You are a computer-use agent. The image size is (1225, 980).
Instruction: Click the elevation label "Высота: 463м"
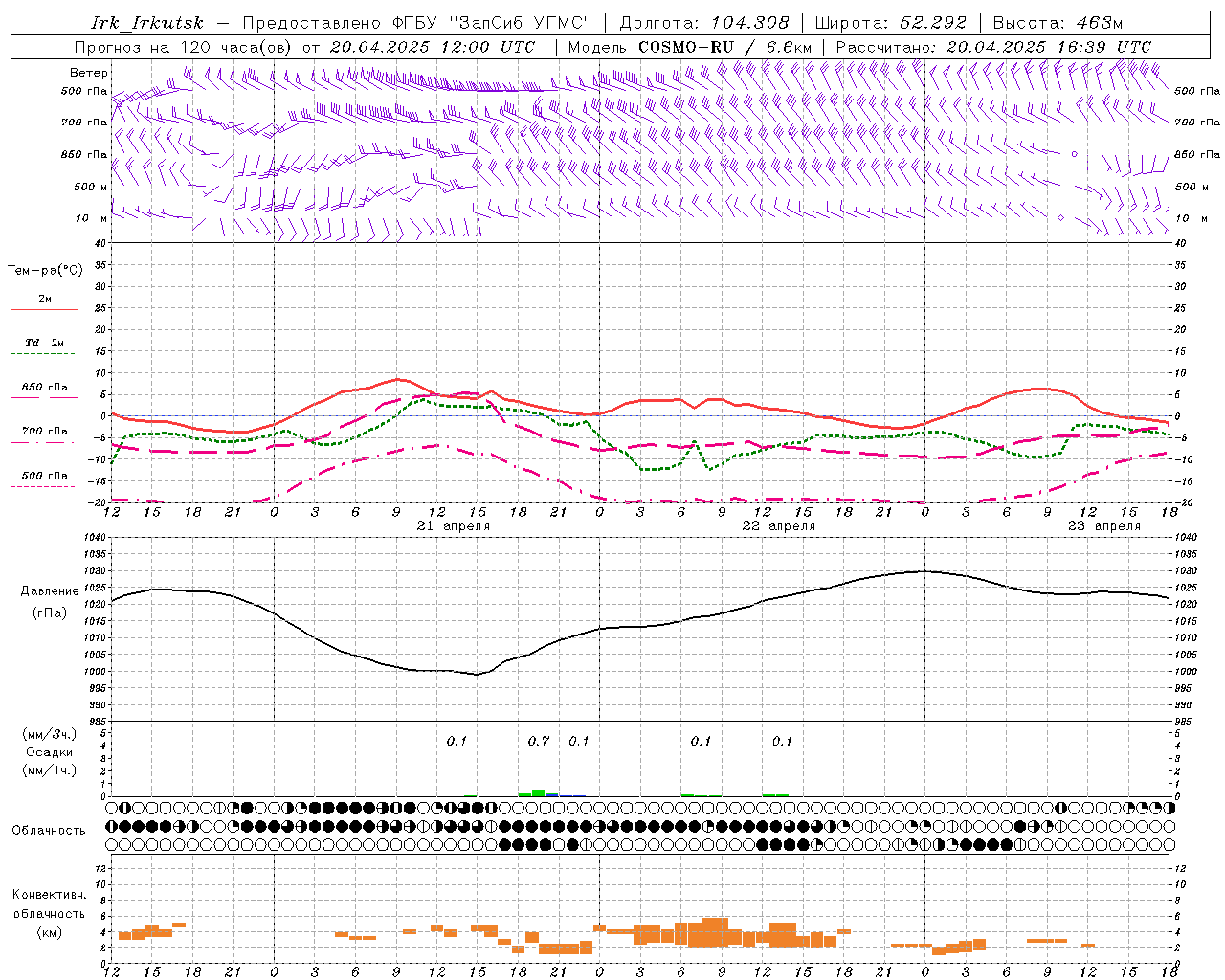tap(1058, 23)
